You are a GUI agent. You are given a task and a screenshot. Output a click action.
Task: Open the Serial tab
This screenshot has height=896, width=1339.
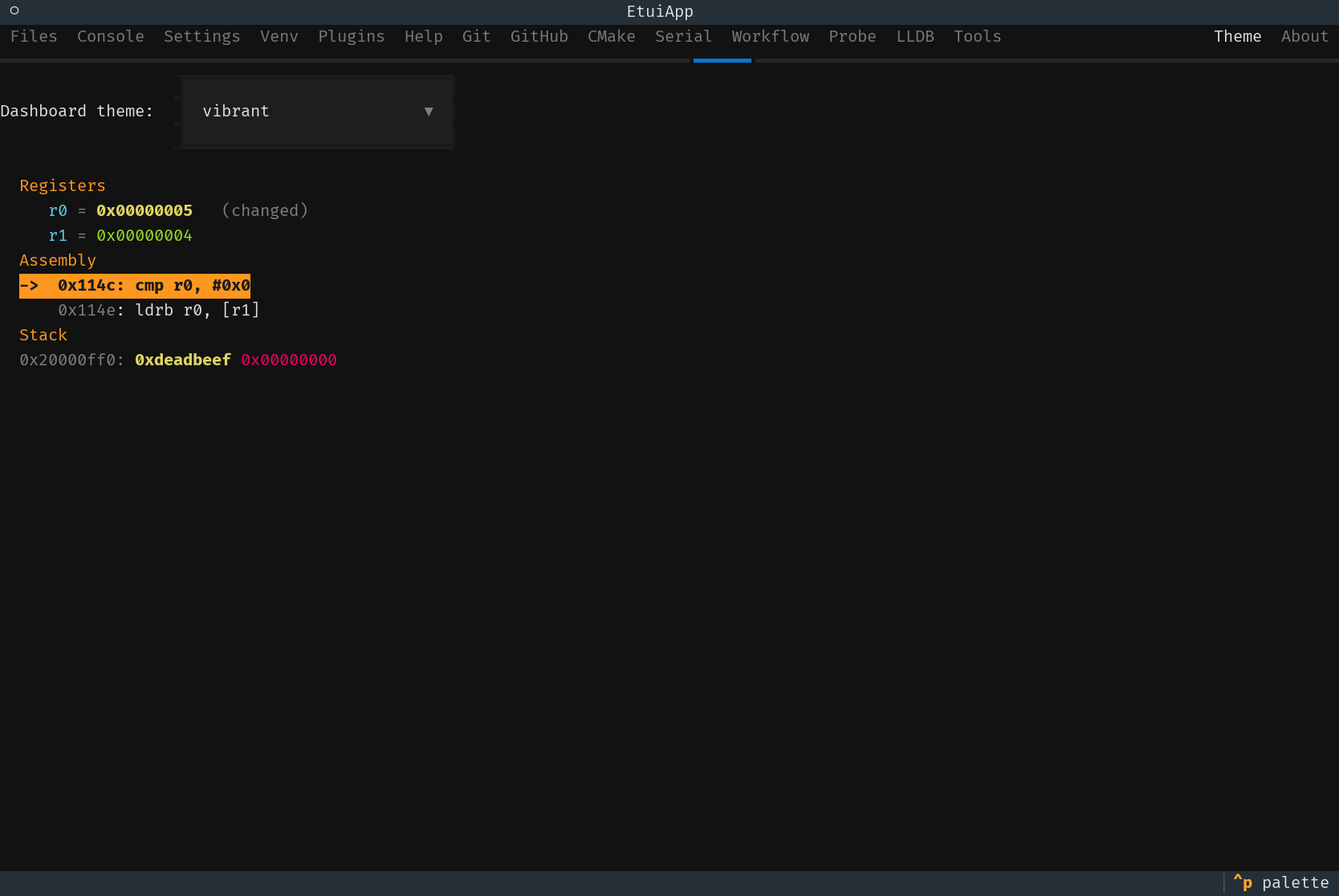[x=684, y=36]
